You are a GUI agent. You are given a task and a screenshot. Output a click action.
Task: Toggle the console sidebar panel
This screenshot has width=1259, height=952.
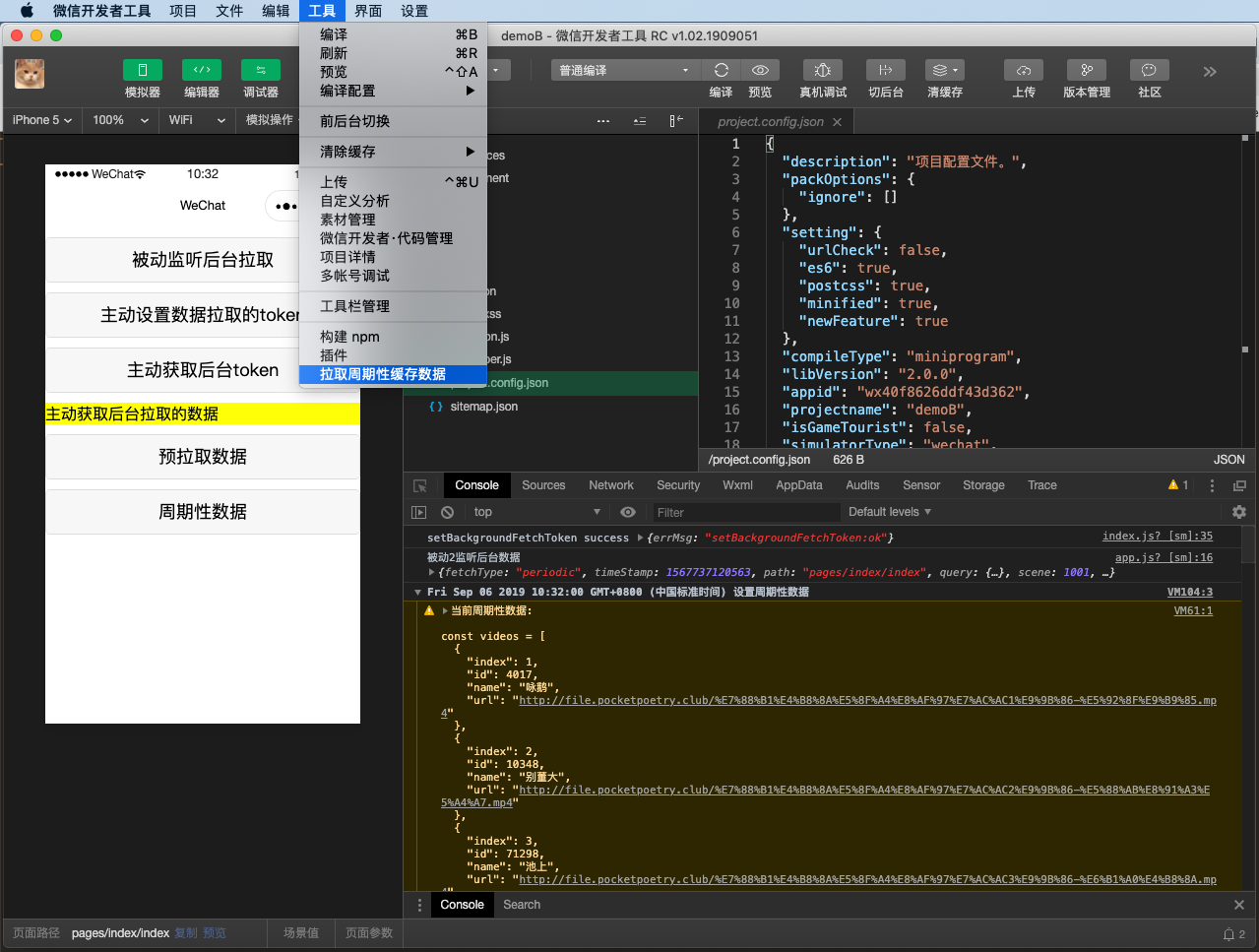(419, 512)
